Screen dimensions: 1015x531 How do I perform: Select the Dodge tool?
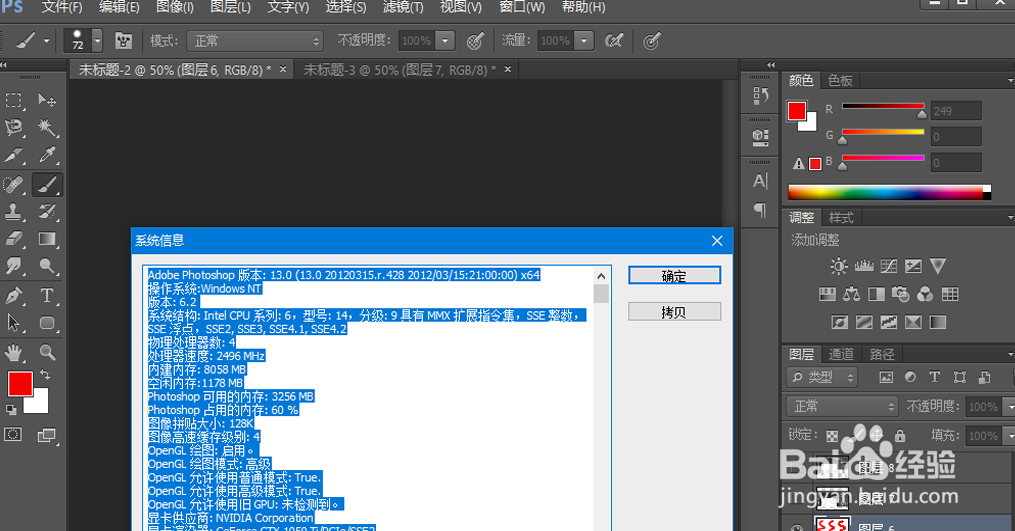coord(47,266)
